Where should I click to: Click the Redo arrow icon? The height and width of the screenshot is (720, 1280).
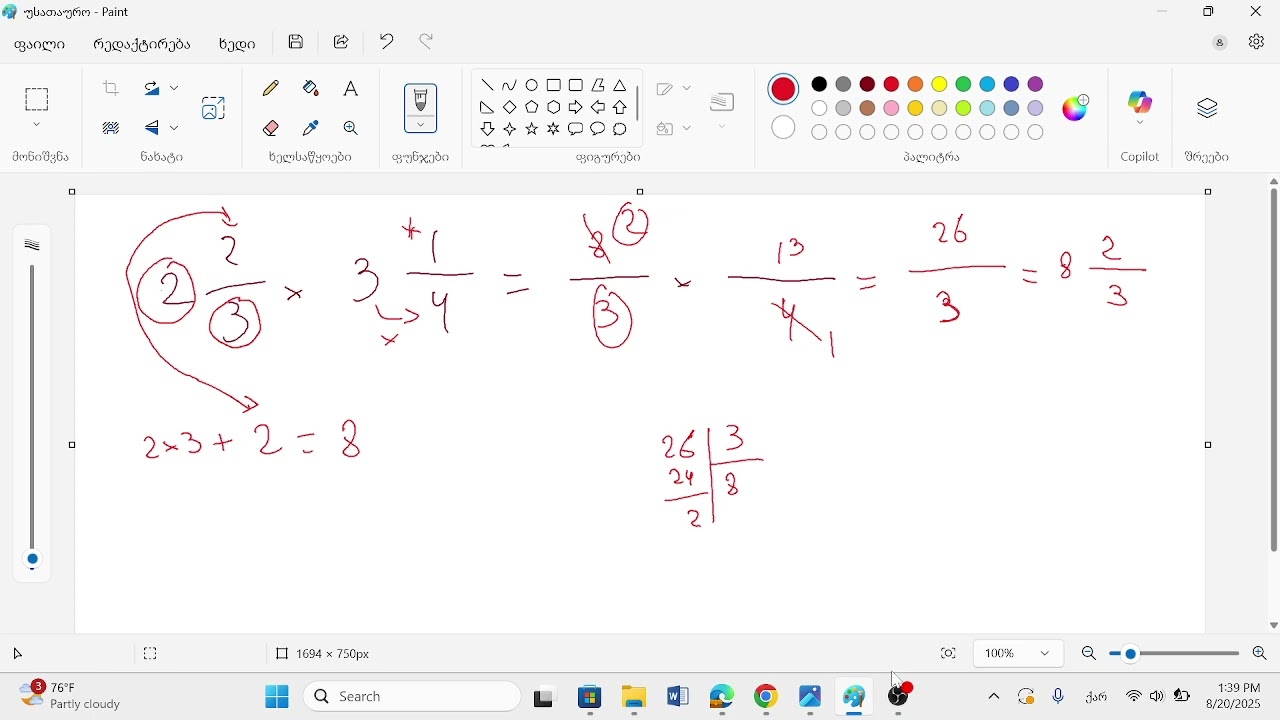tap(428, 42)
